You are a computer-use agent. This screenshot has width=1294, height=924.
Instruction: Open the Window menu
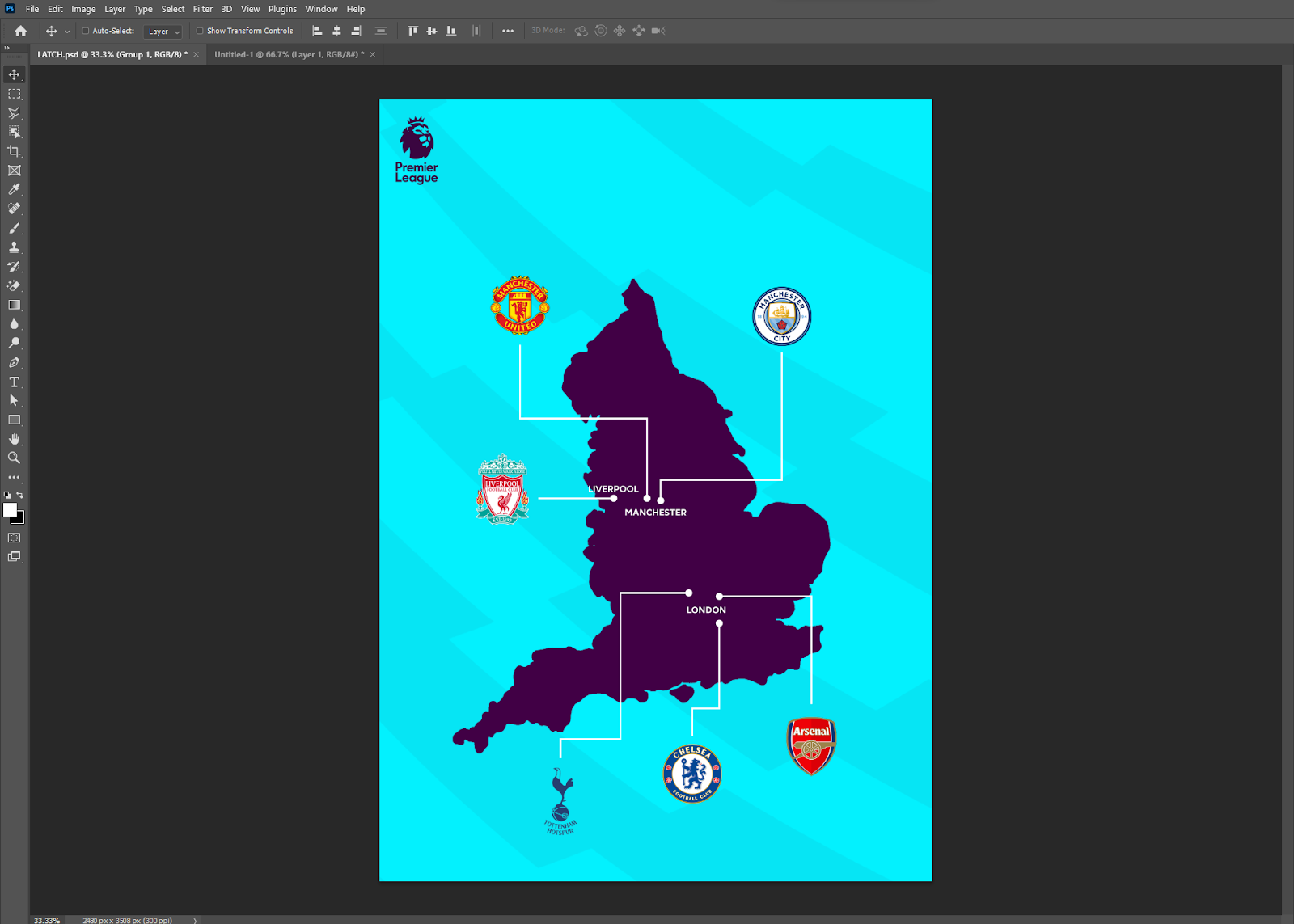[x=321, y=9]
